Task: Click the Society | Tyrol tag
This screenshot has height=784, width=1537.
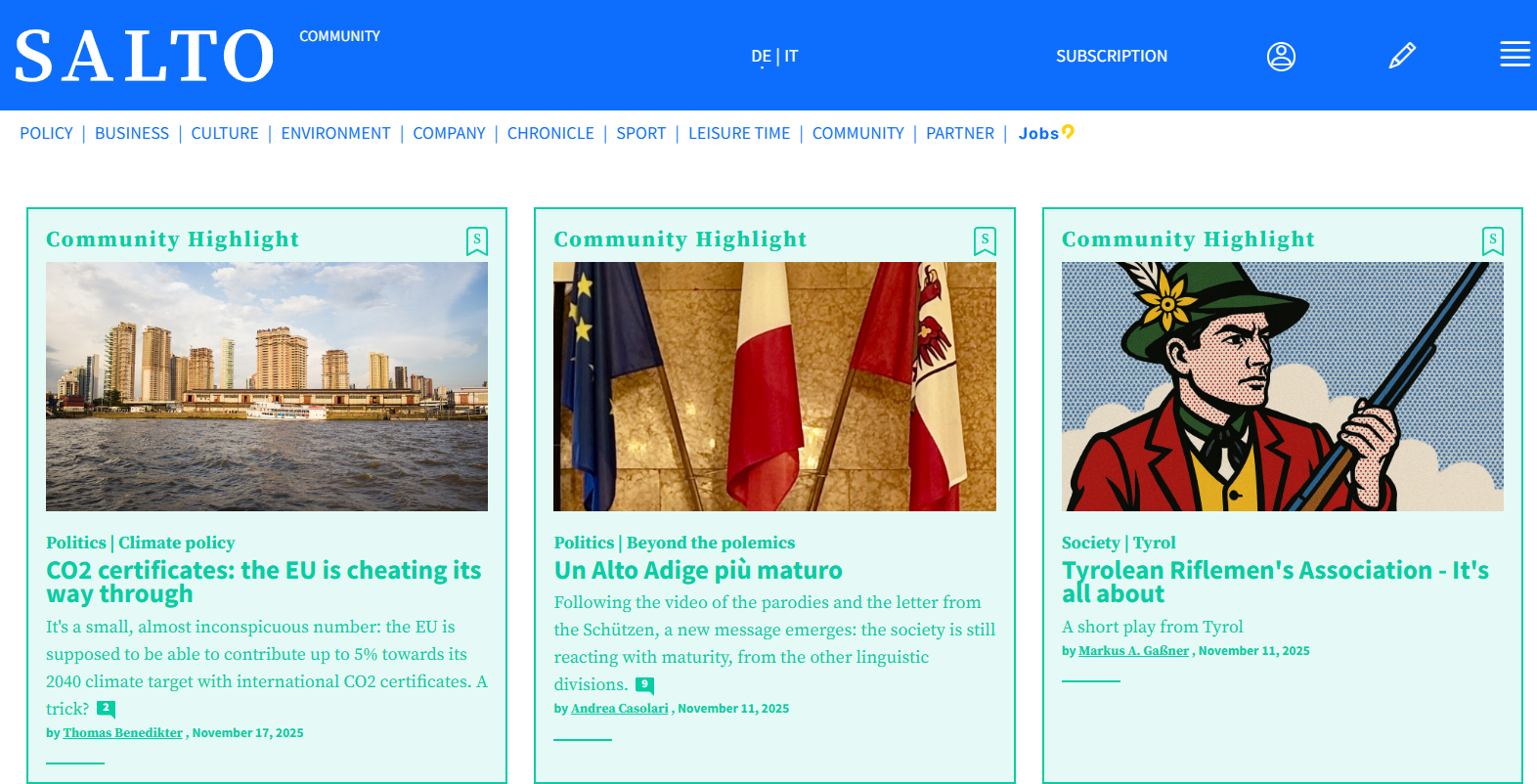Action: pos(1119,543)
